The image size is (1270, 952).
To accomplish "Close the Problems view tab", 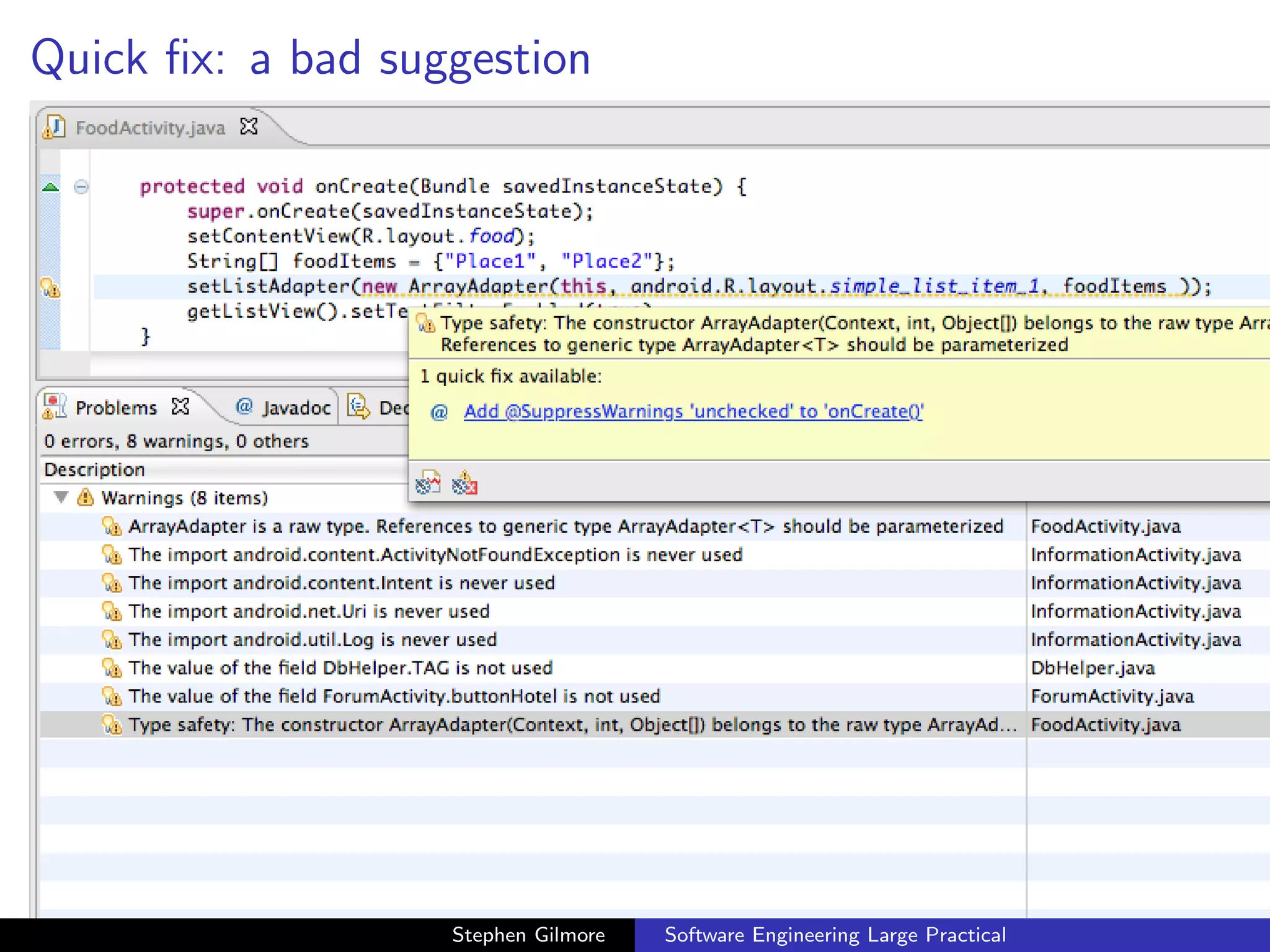I will pos(180,407).
